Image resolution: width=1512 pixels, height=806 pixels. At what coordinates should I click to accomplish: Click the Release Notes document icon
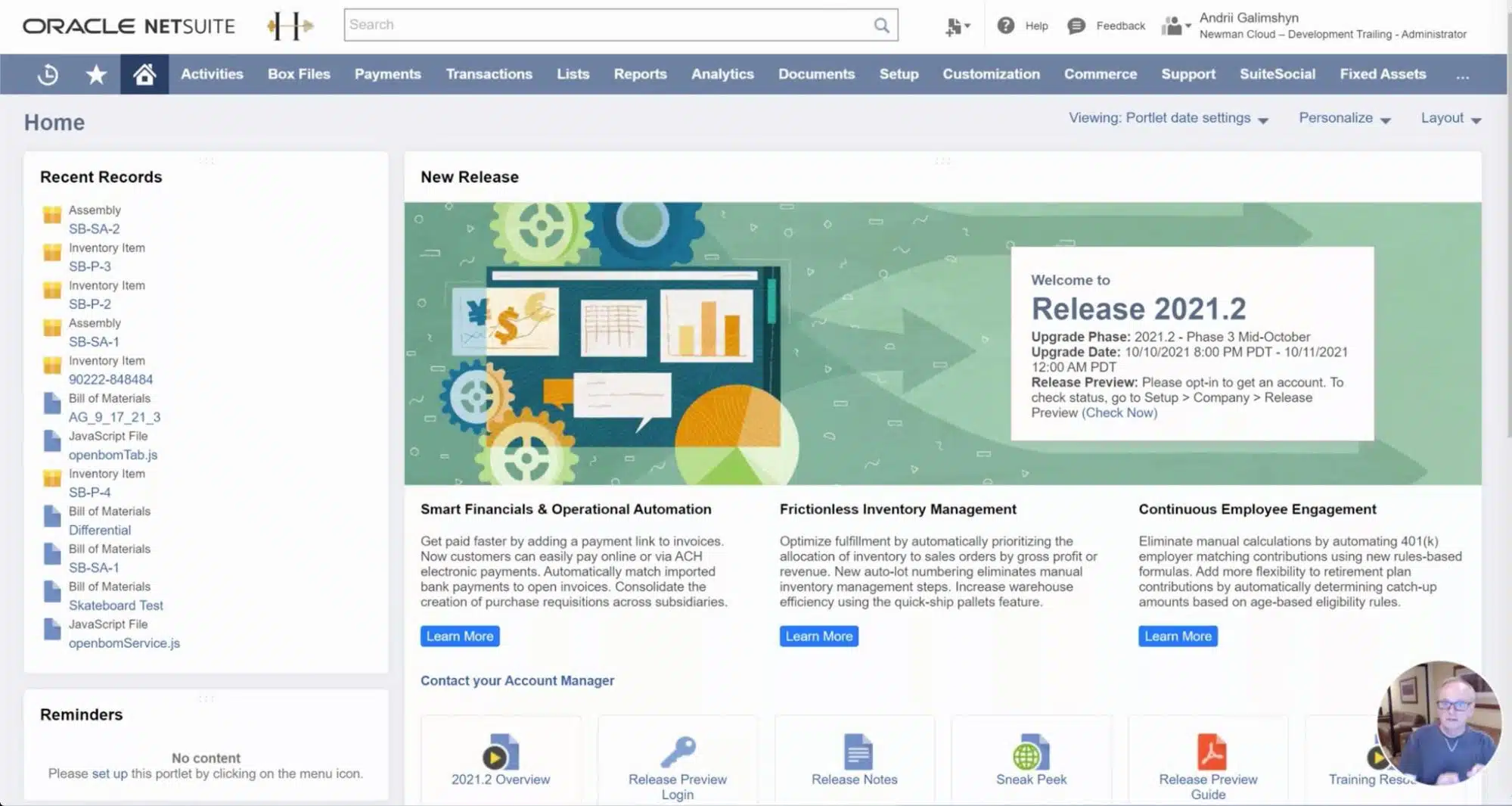[858, 752]
